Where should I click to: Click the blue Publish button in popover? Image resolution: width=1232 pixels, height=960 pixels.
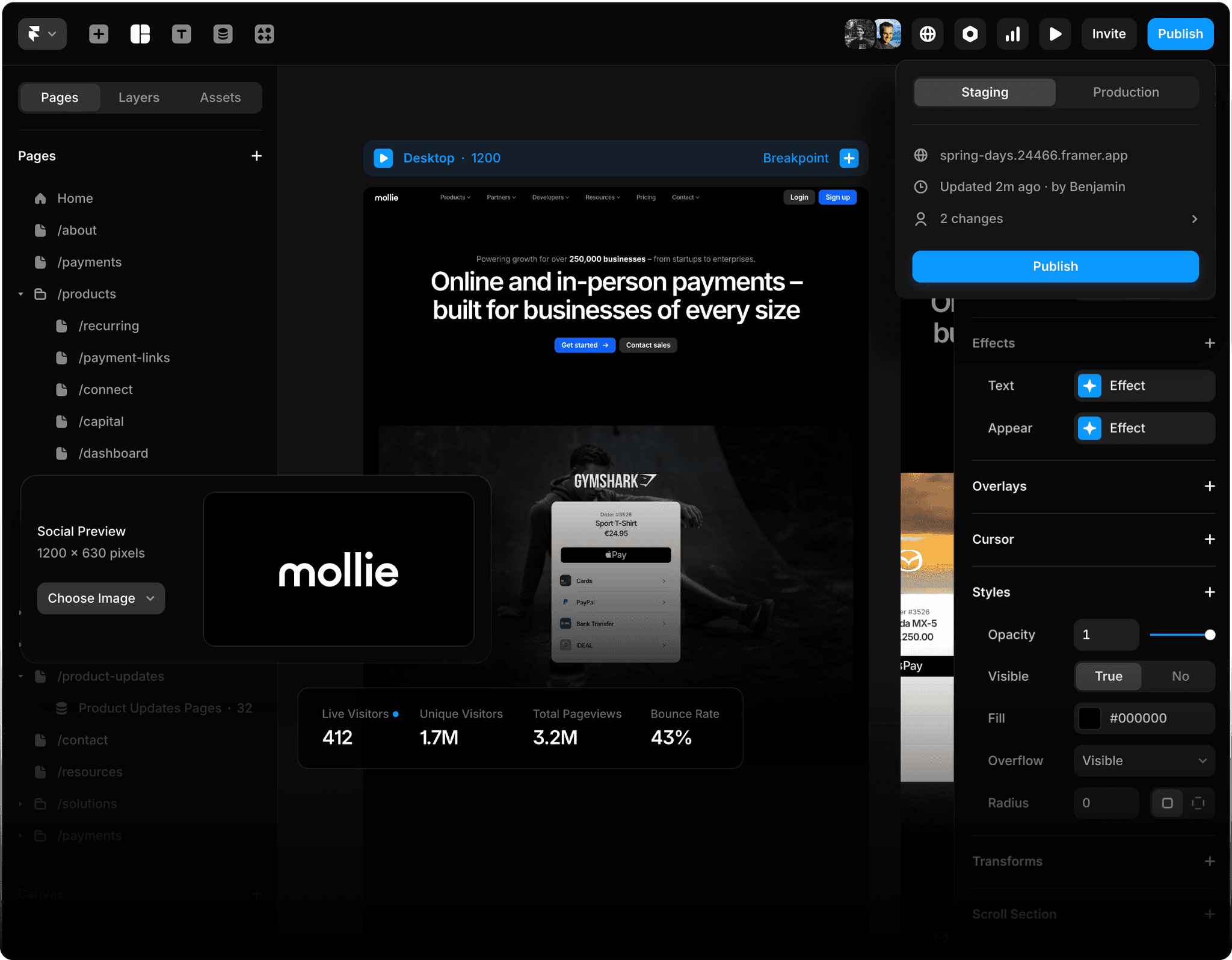coord(1055,266)
